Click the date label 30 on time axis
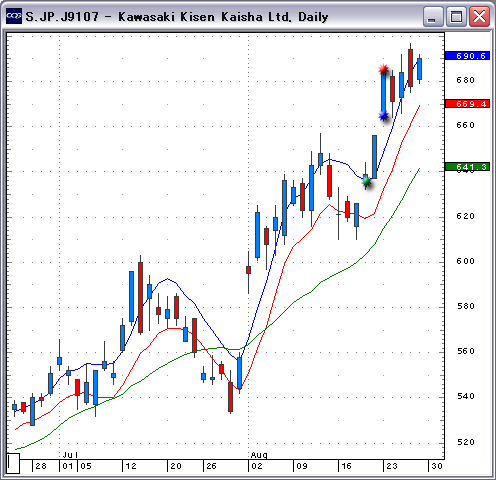This screenshot has width=496, height=480. coord(437,466)
